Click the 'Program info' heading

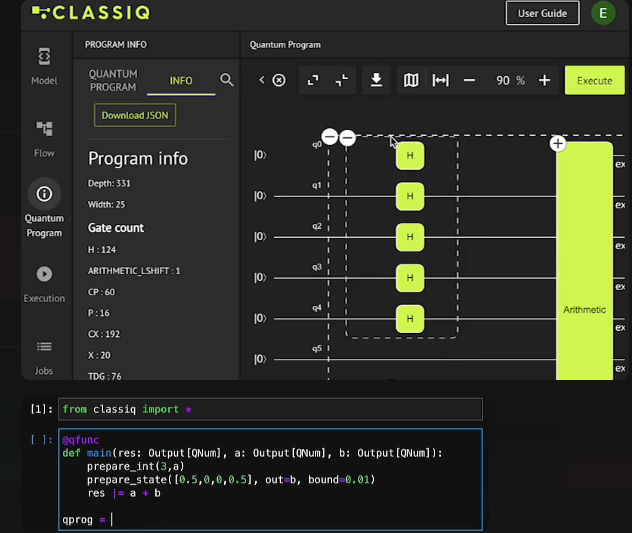click(138, 158)
